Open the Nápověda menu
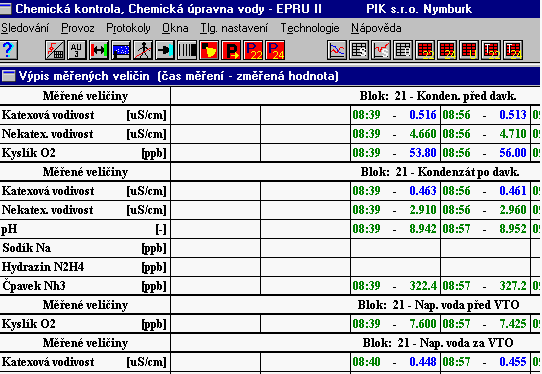The width and height of the screenshot is (542, 374). coord(376,28)
